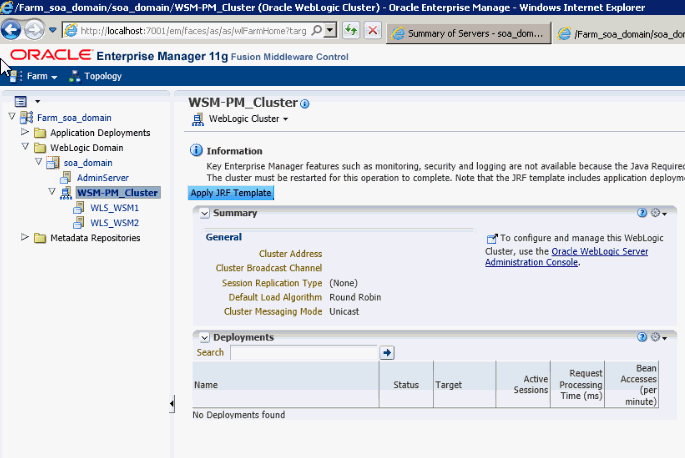Stop loading with the red X icon
Screen dimensions: 685x458
point(372,30)
